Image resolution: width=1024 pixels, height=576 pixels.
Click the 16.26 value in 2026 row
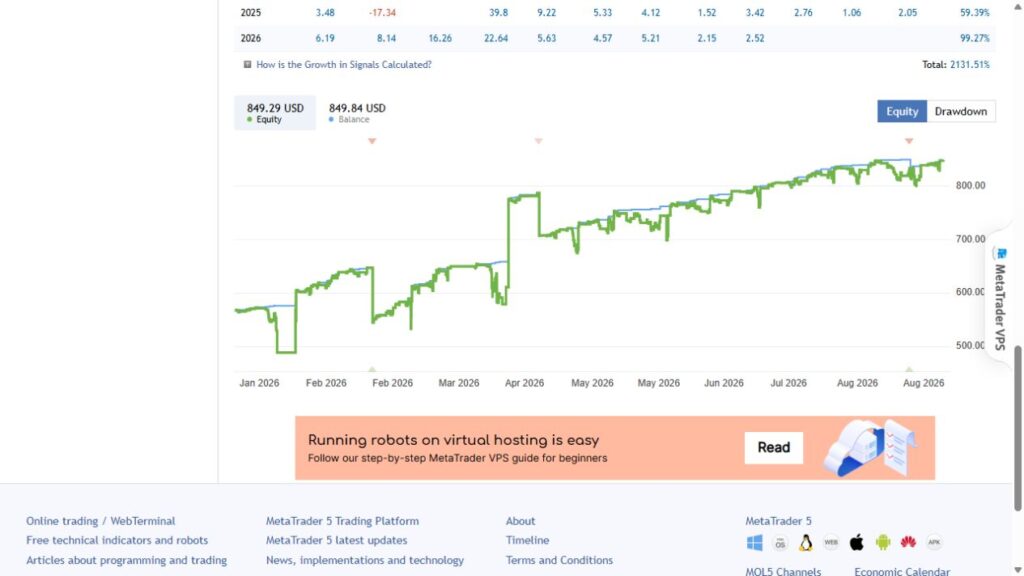[x=440, y=39]
